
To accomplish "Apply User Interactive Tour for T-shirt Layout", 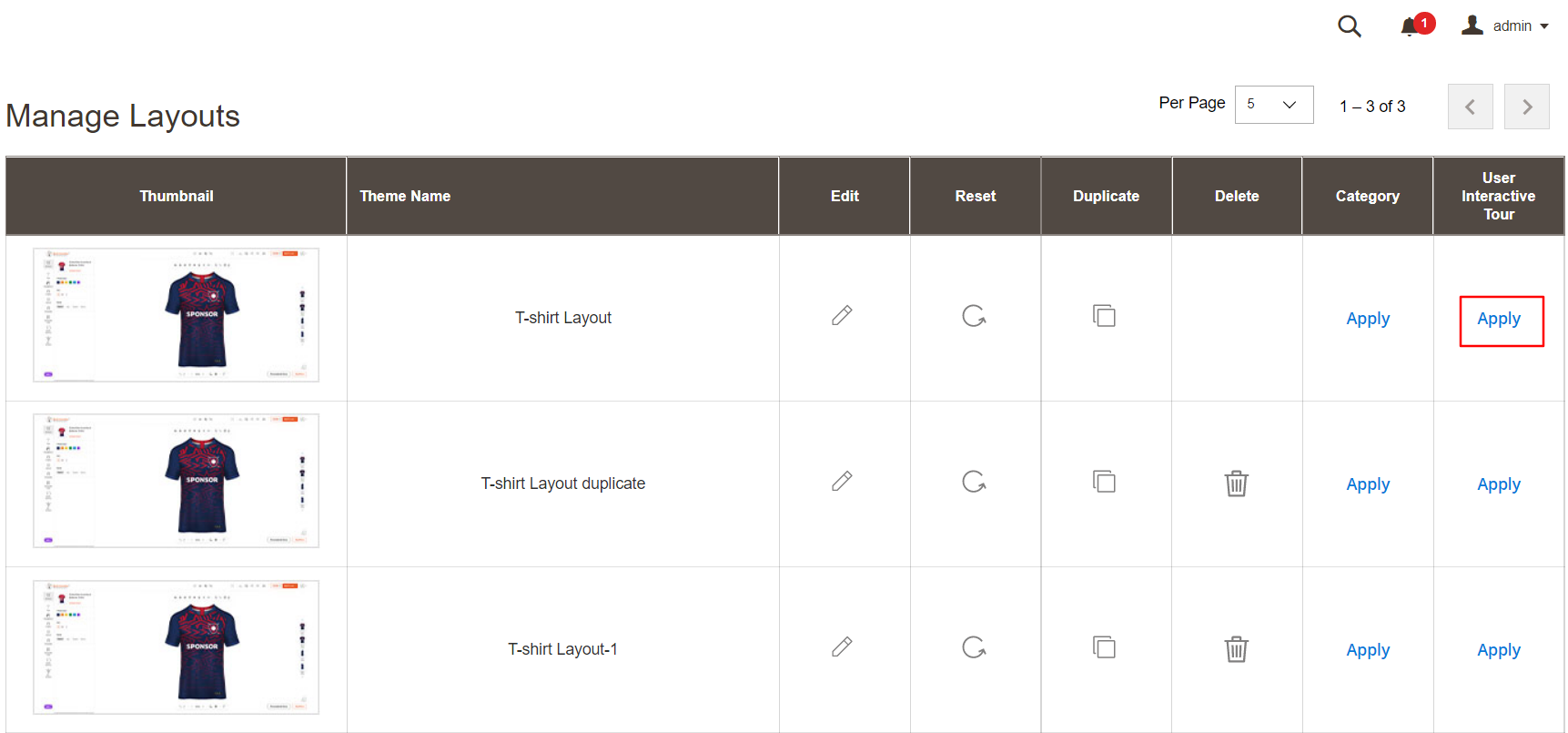I will coord(1498,319).
